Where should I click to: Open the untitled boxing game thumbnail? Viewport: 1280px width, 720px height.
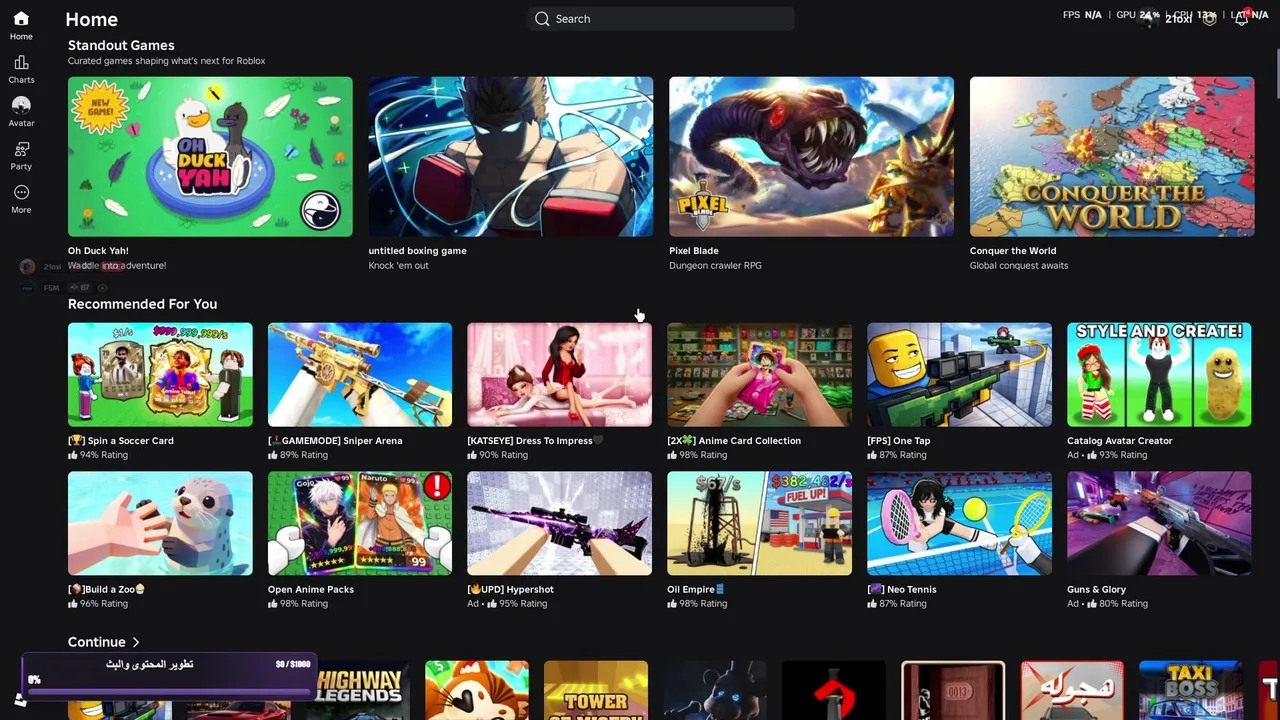point(511,157)
